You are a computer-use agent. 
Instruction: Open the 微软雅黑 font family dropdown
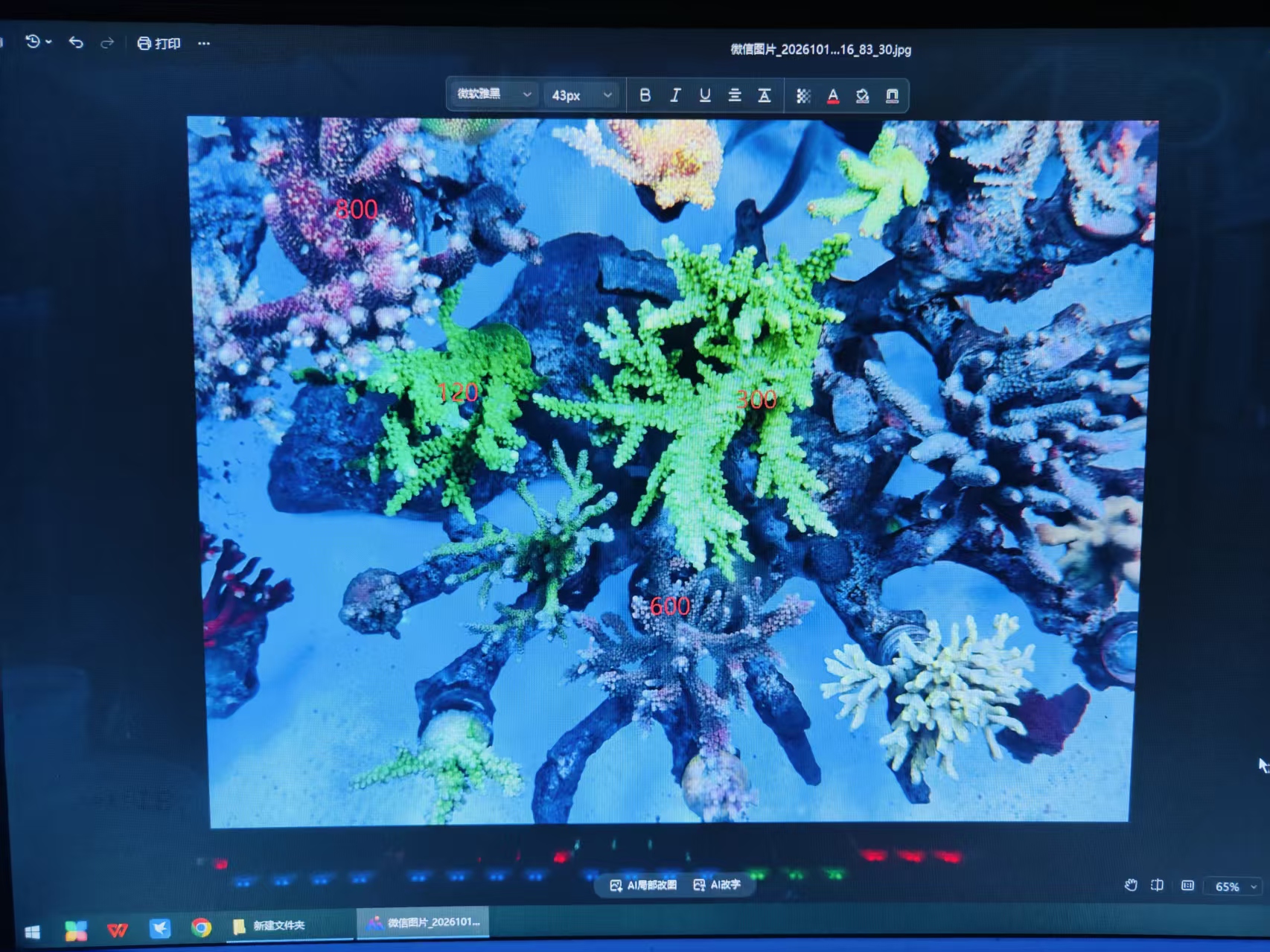(493, 95)
